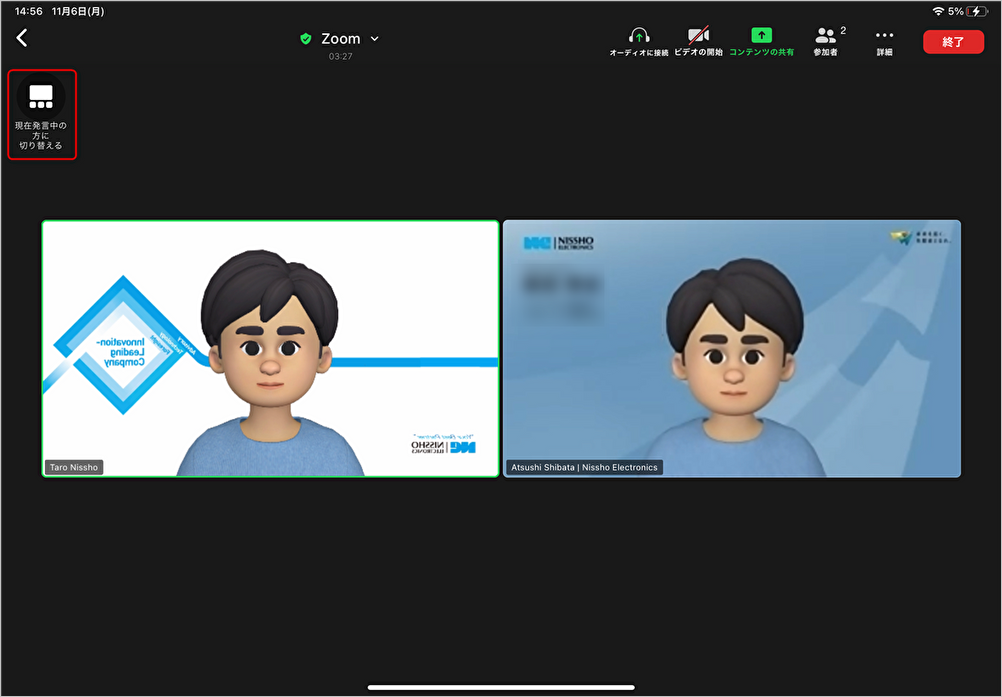Tap the battery charging indicator
The width and height of the screenshot is (1002, 697).
(976, 11)
